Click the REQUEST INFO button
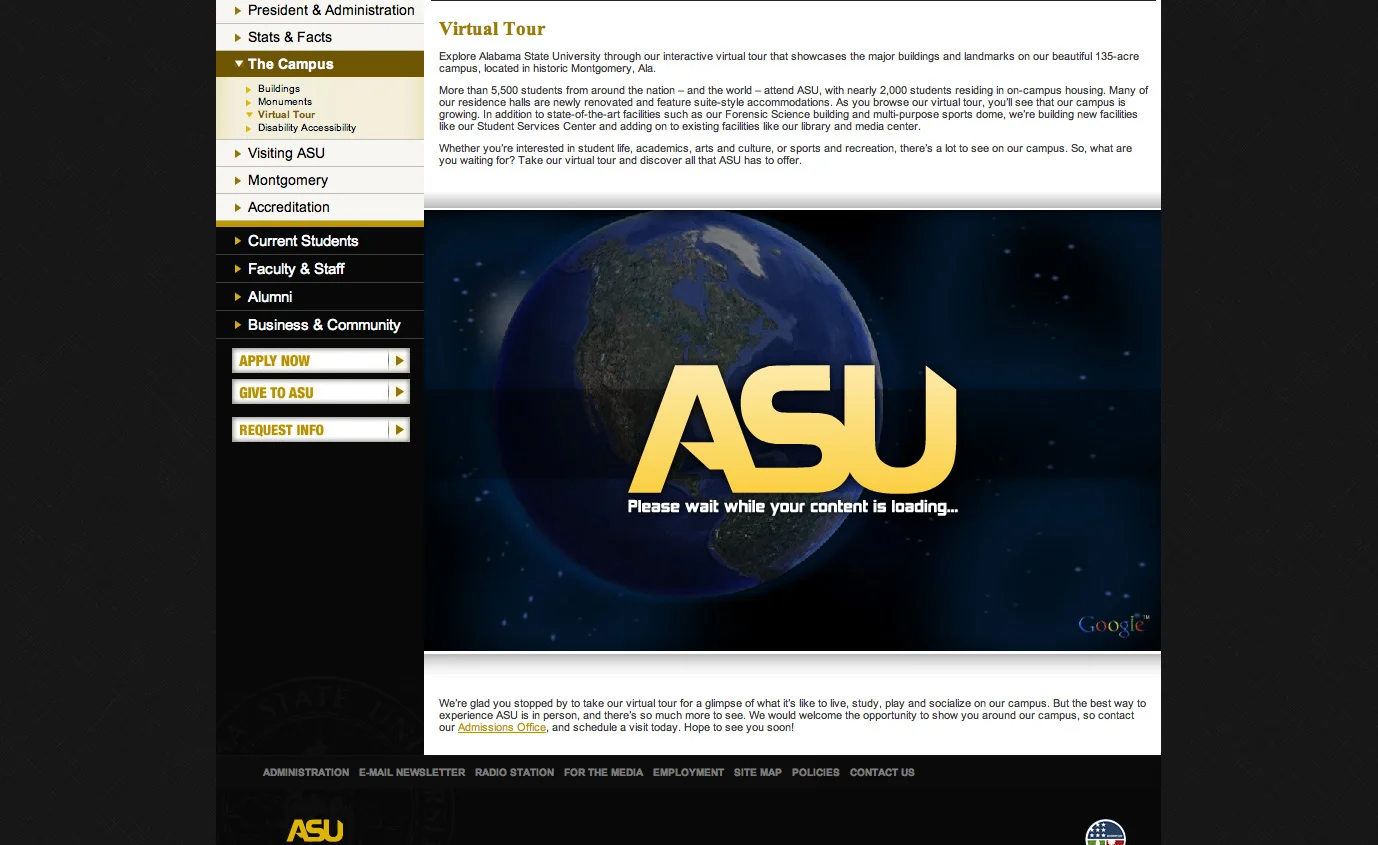 tap(321, 430)
